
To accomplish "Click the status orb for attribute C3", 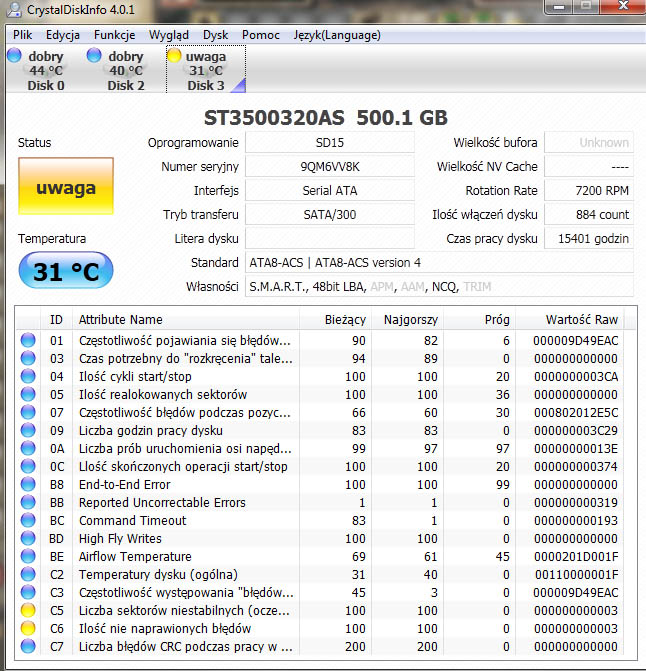I will pyautogui.click(x=28, y=592).
